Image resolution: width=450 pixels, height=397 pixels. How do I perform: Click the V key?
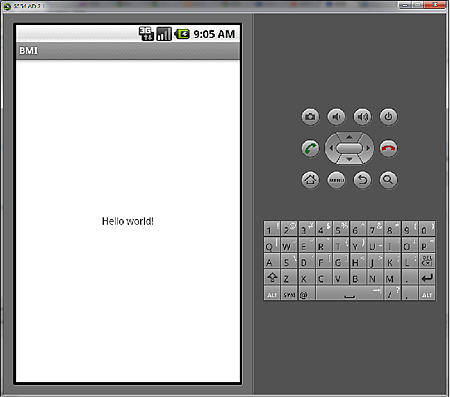click(341, 277)
